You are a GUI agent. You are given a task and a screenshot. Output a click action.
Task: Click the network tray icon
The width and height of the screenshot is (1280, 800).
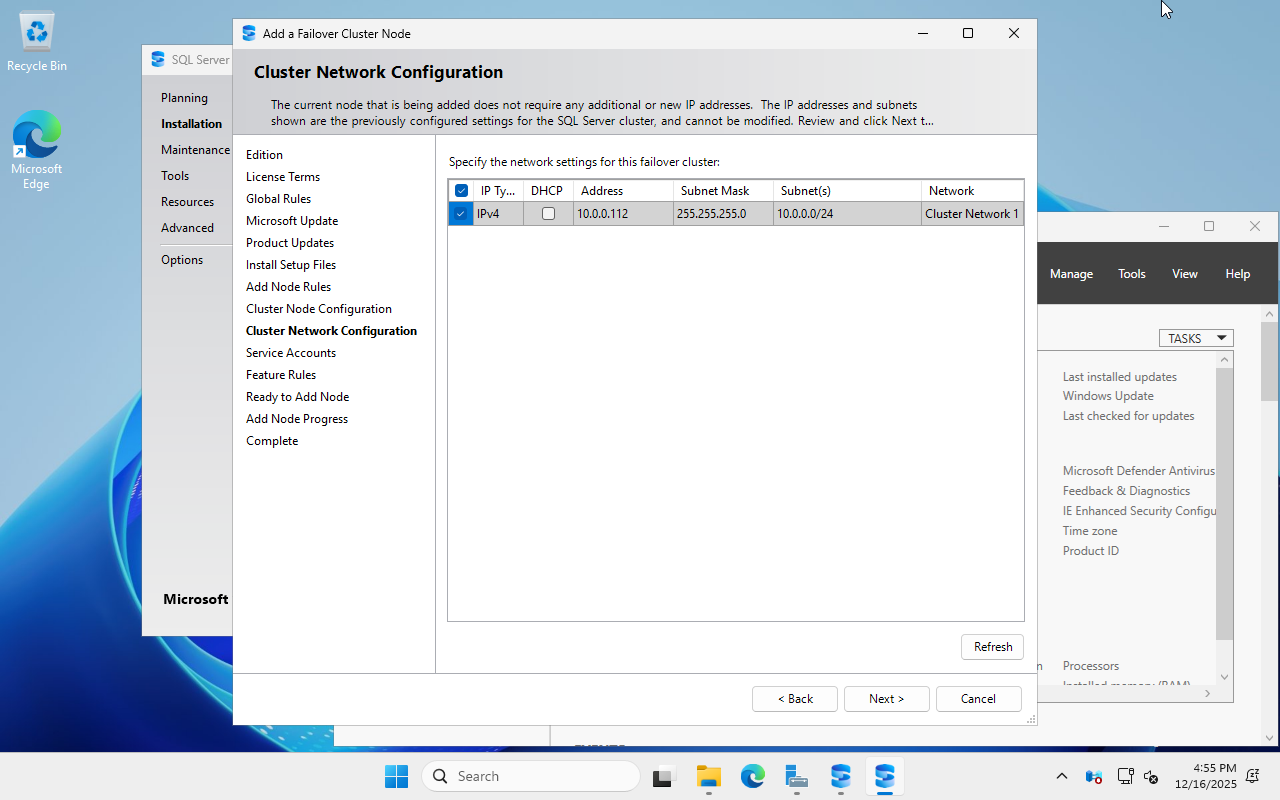pyautogui.click(x=1125, y=776)
